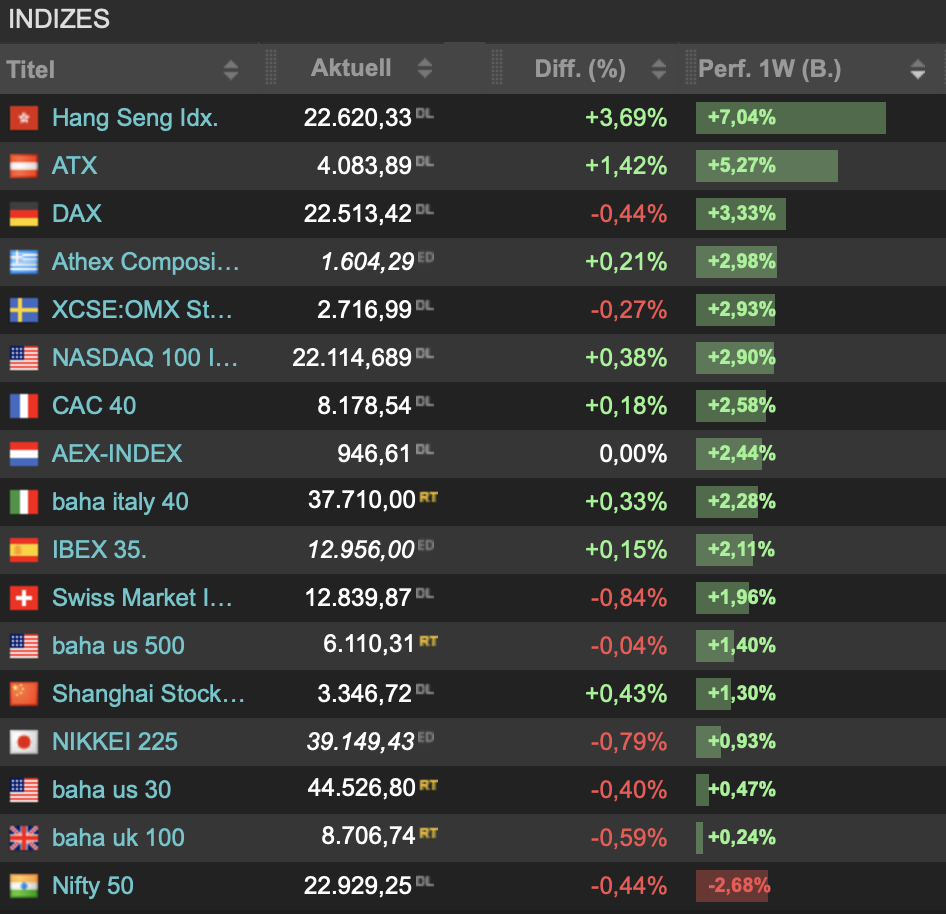
Task: Click the Indian flag beside Nifty 50
Action: point(24,886)
